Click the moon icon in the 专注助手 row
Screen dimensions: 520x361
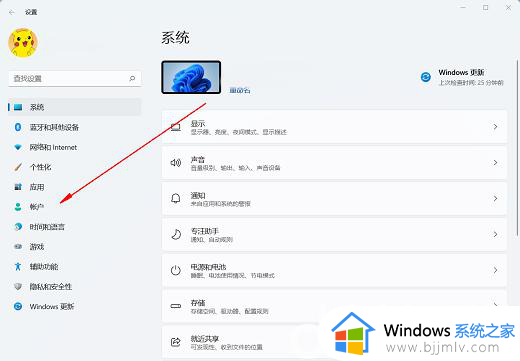click(176, 234)
